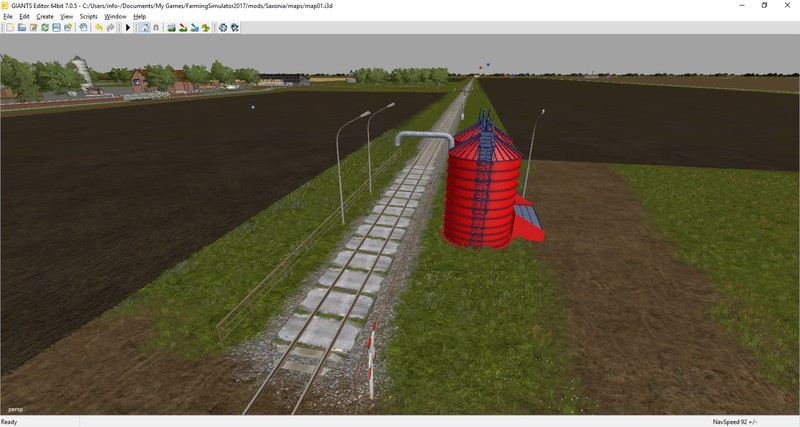Select the red silo in the viewport
Viewport: 800px width, 427px height.
click(x=483, y=192)
